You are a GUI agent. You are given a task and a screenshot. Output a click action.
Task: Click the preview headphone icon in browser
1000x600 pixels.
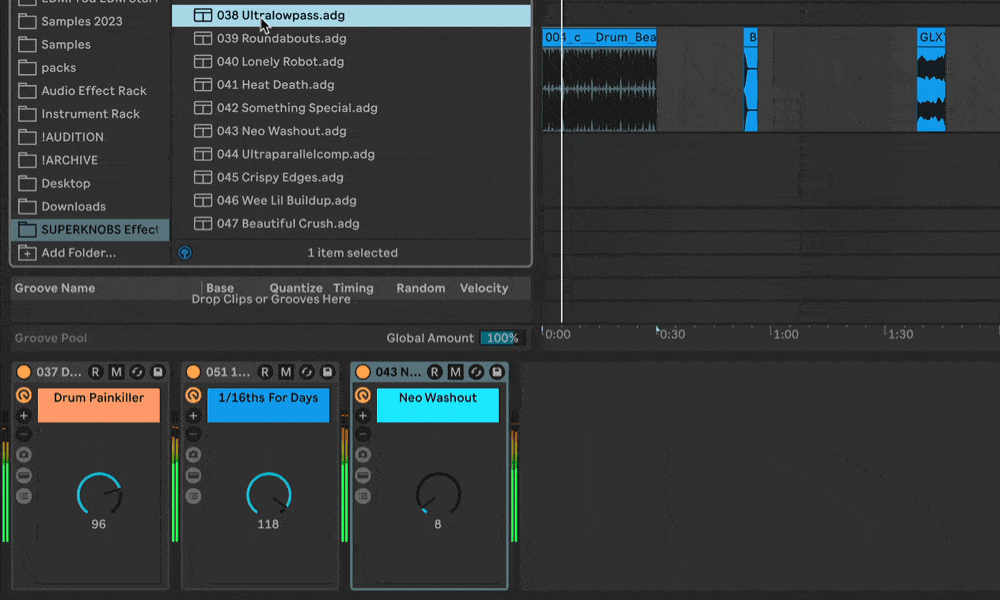point(185,253)
